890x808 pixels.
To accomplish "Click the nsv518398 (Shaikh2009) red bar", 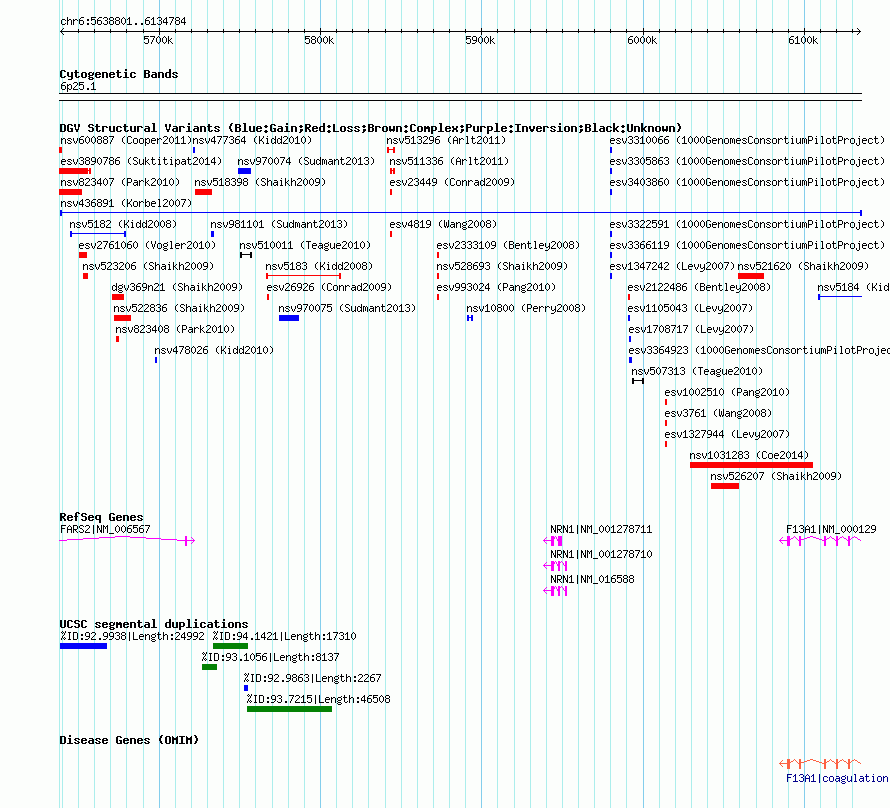I will click(x=203, y=192).
